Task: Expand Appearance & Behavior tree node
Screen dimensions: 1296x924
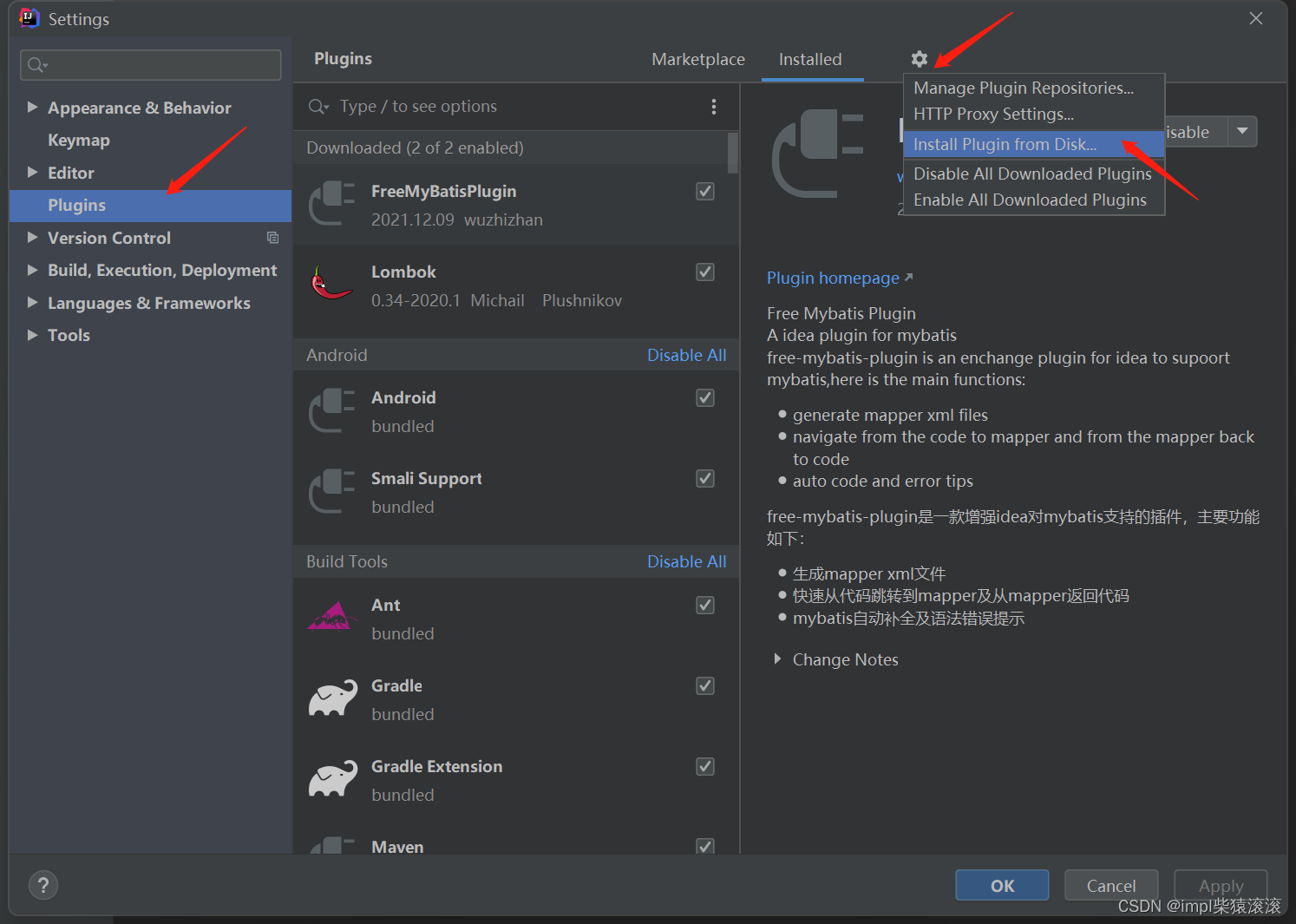Action: tap(32, 108)
